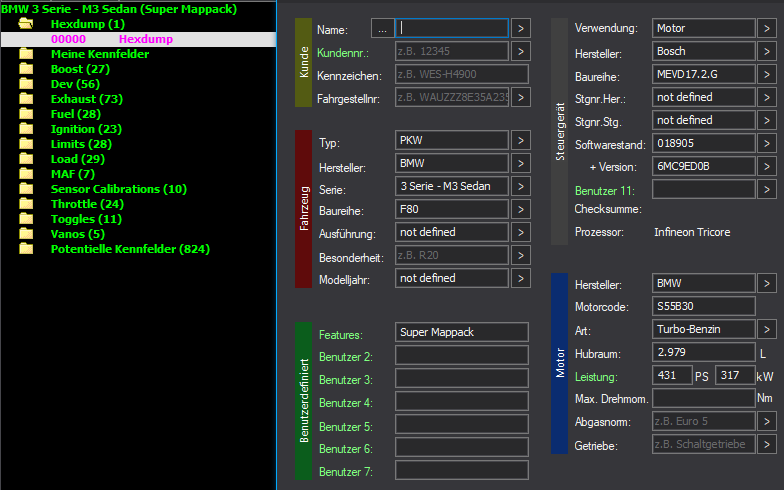Open the Hexdump (1) folder icon

point(26,24)
